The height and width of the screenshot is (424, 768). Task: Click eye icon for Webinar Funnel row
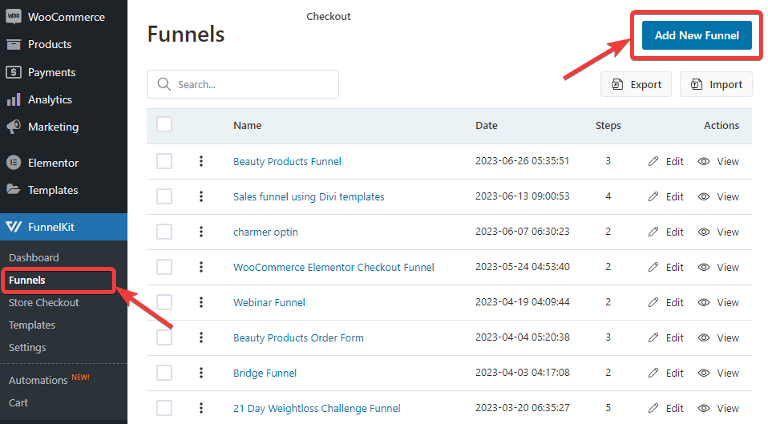[704, 302]
